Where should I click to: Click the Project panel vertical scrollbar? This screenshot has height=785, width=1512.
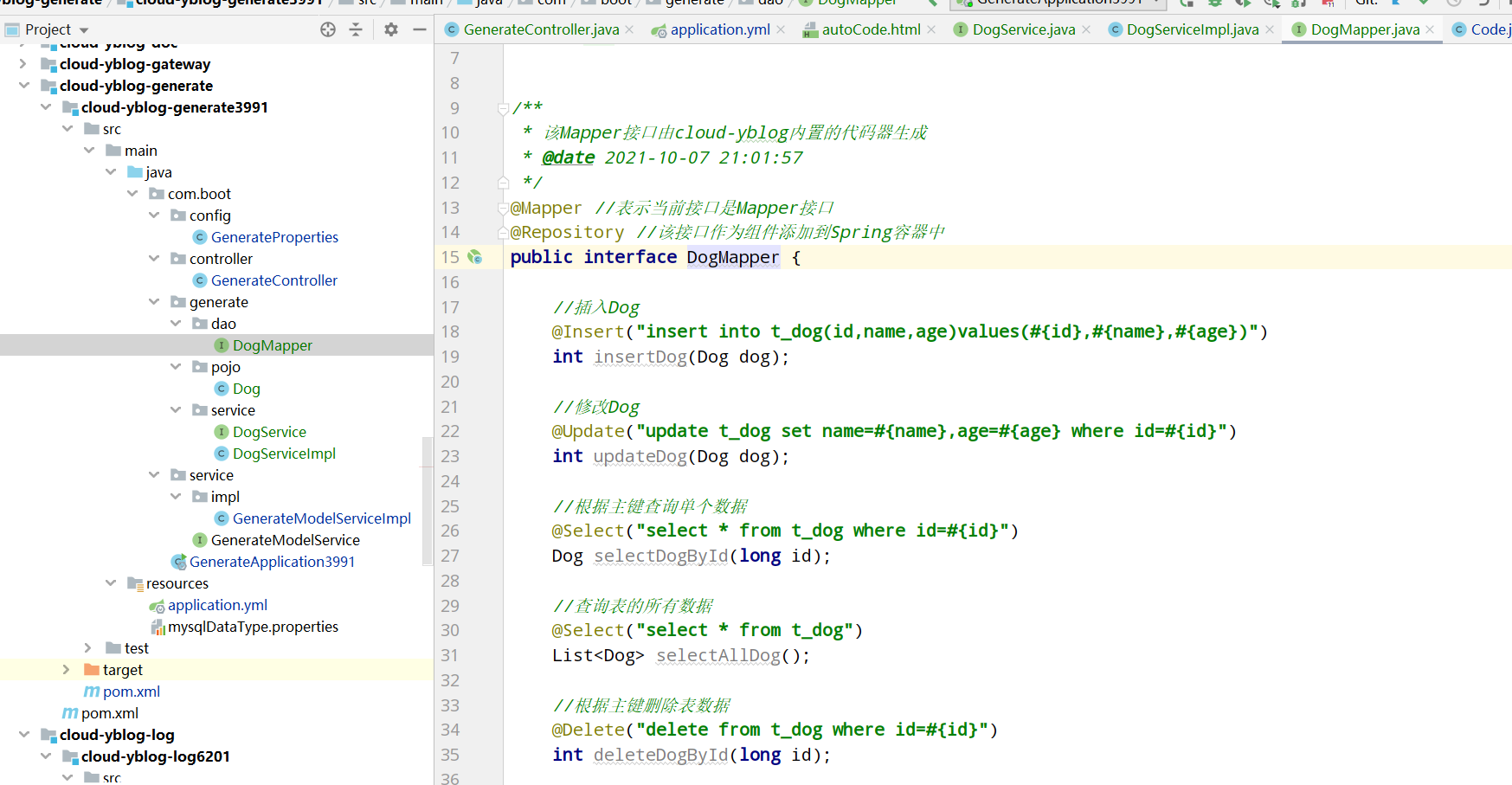pyautogui.click(x=426, y=500)
